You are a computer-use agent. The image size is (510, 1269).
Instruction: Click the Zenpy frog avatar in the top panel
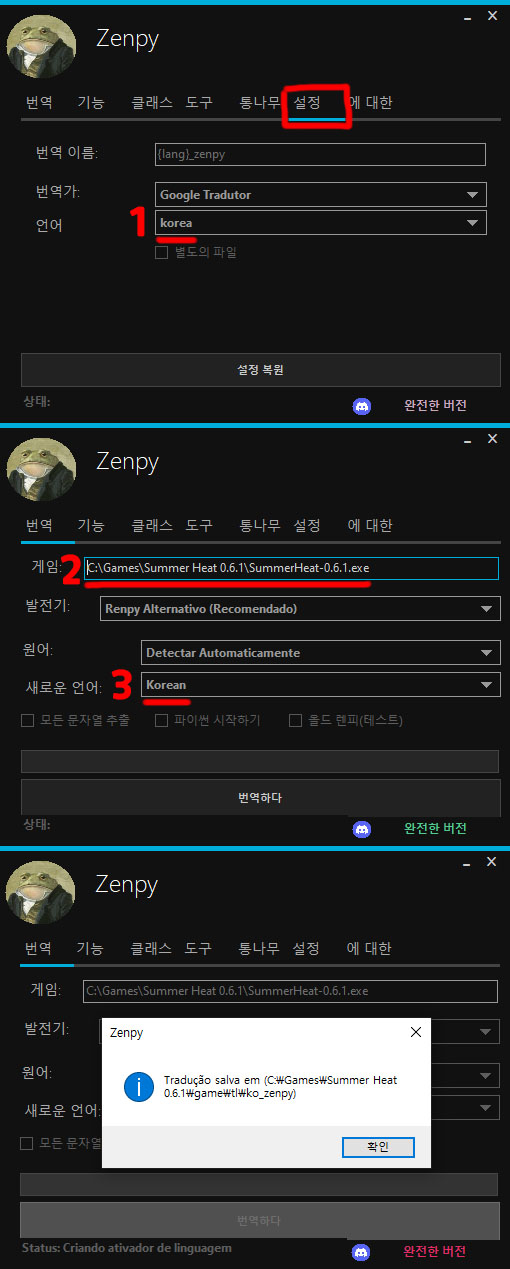41,46
